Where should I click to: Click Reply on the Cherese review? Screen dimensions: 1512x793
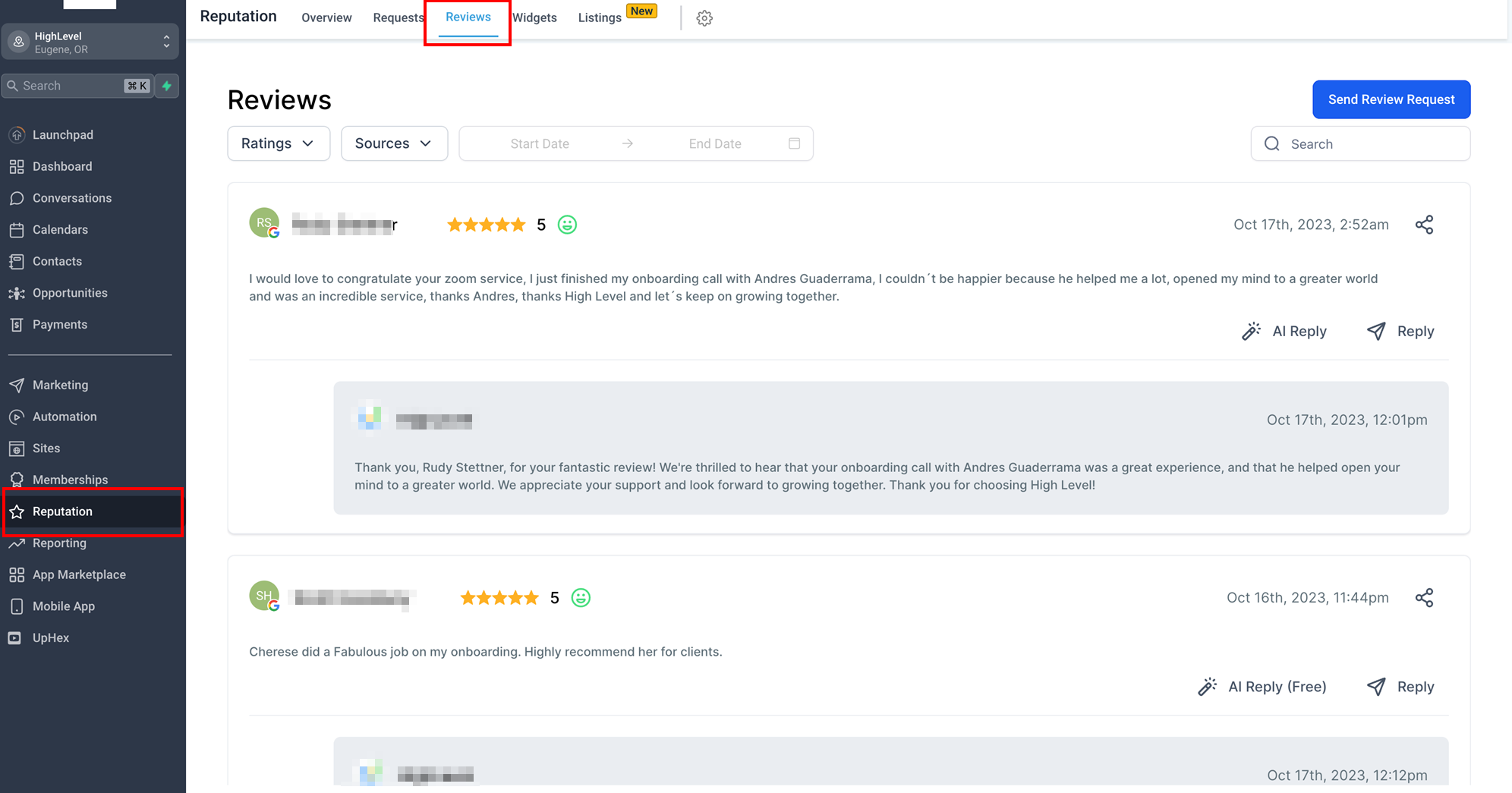point(1400,687)
